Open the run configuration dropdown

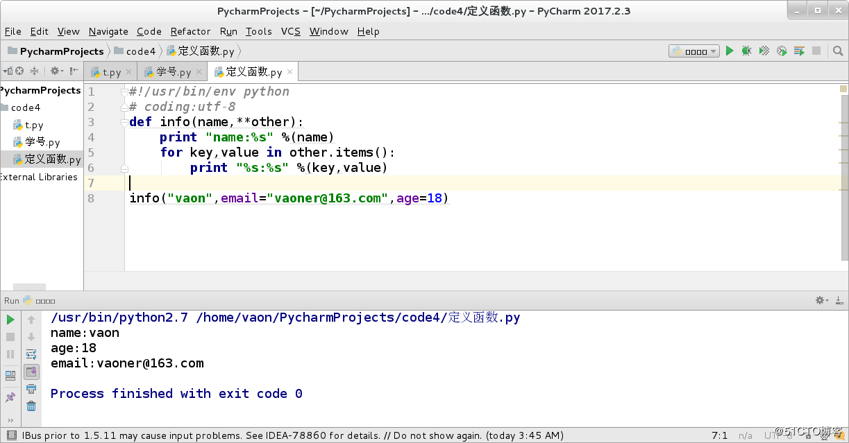(694, 51)
